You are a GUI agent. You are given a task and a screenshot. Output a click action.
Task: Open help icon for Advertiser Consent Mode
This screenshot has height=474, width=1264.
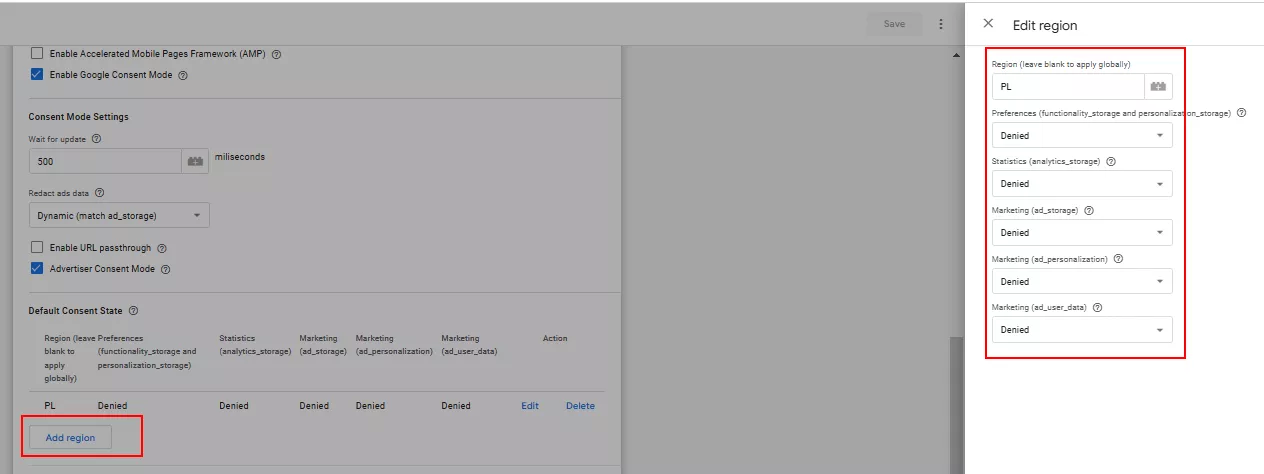tap(166, 269)
